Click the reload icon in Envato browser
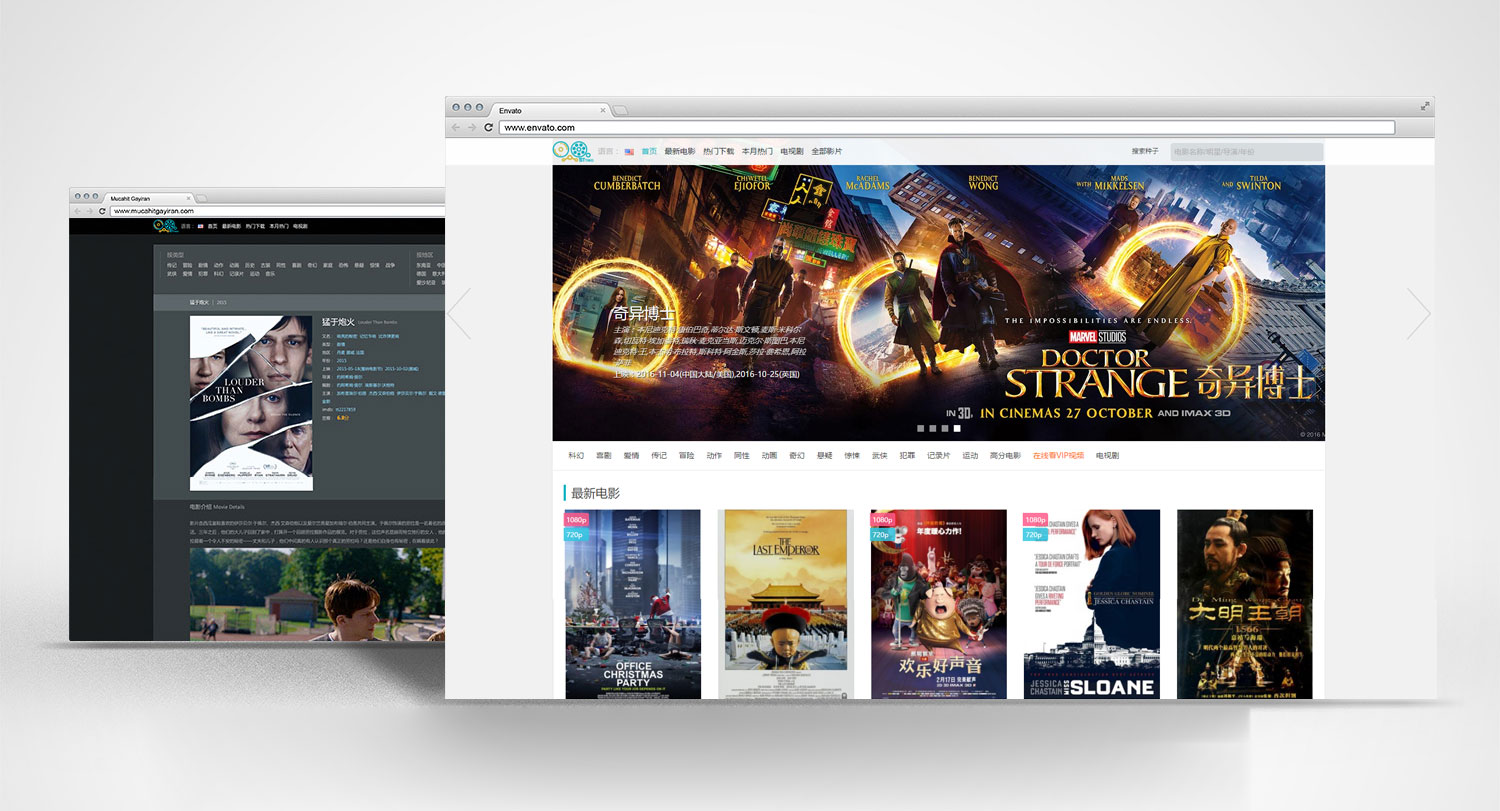The width and height of the screenshot is (1500, 811). tap(488, 128)
